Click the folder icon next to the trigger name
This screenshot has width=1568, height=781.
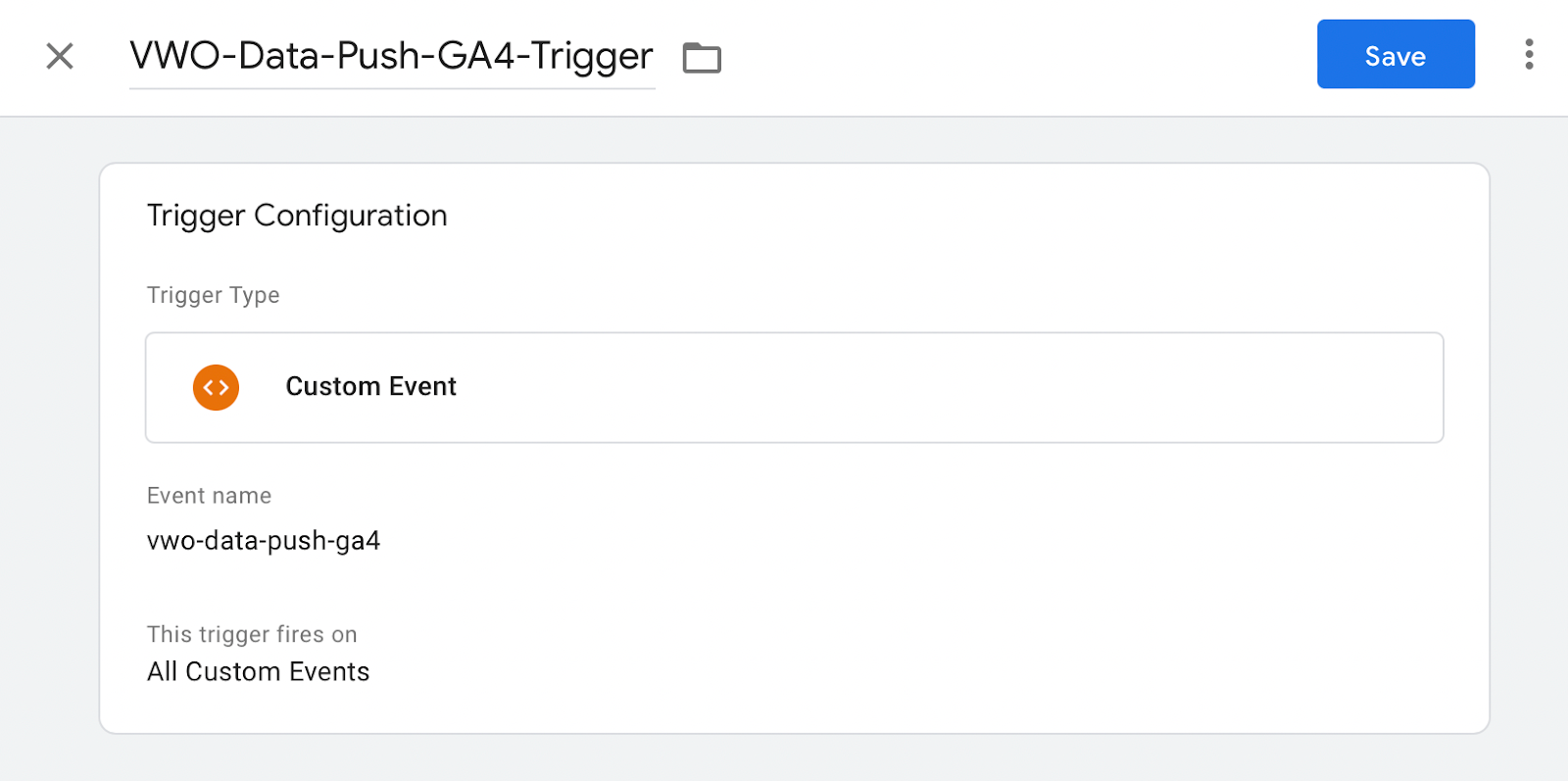coord(702,58)
